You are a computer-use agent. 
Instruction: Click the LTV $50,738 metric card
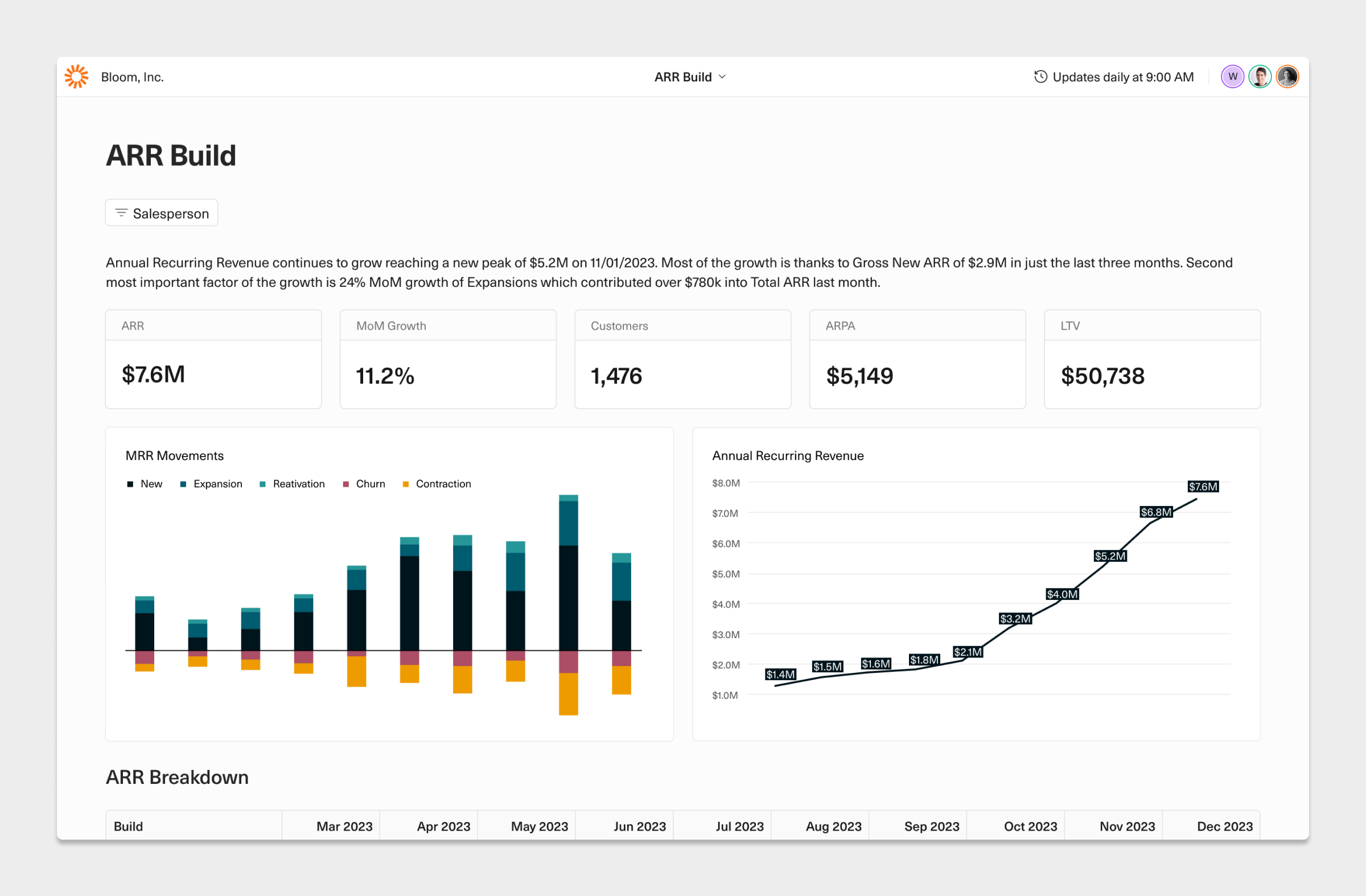click(1151, 360)
